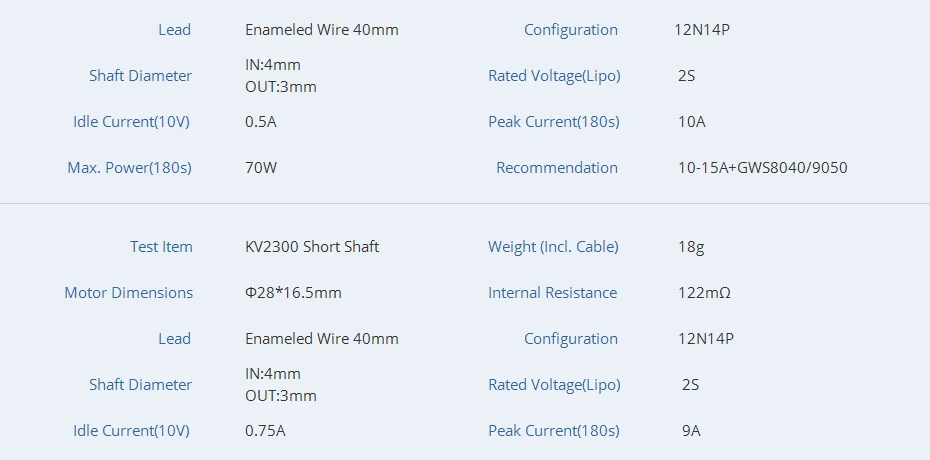The height and width of the screenshot is (460, 930).
Task: Click the 0.75A idle current value
Action: tap(265, 431)
